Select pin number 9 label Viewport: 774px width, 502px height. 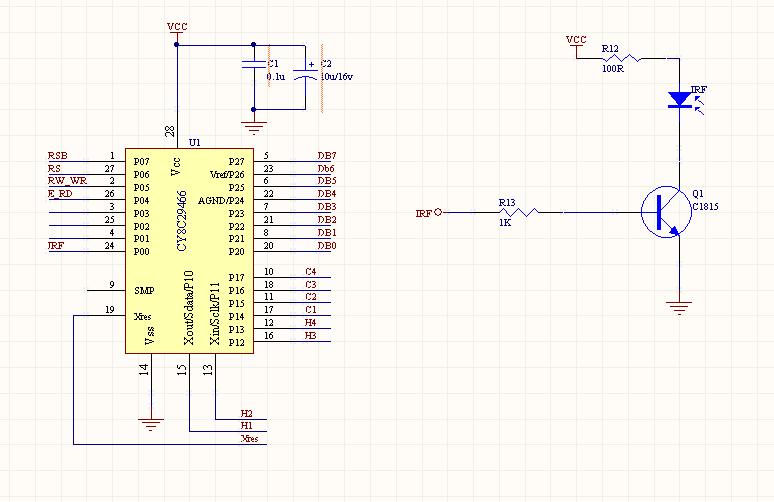click(x=112, y=284)
